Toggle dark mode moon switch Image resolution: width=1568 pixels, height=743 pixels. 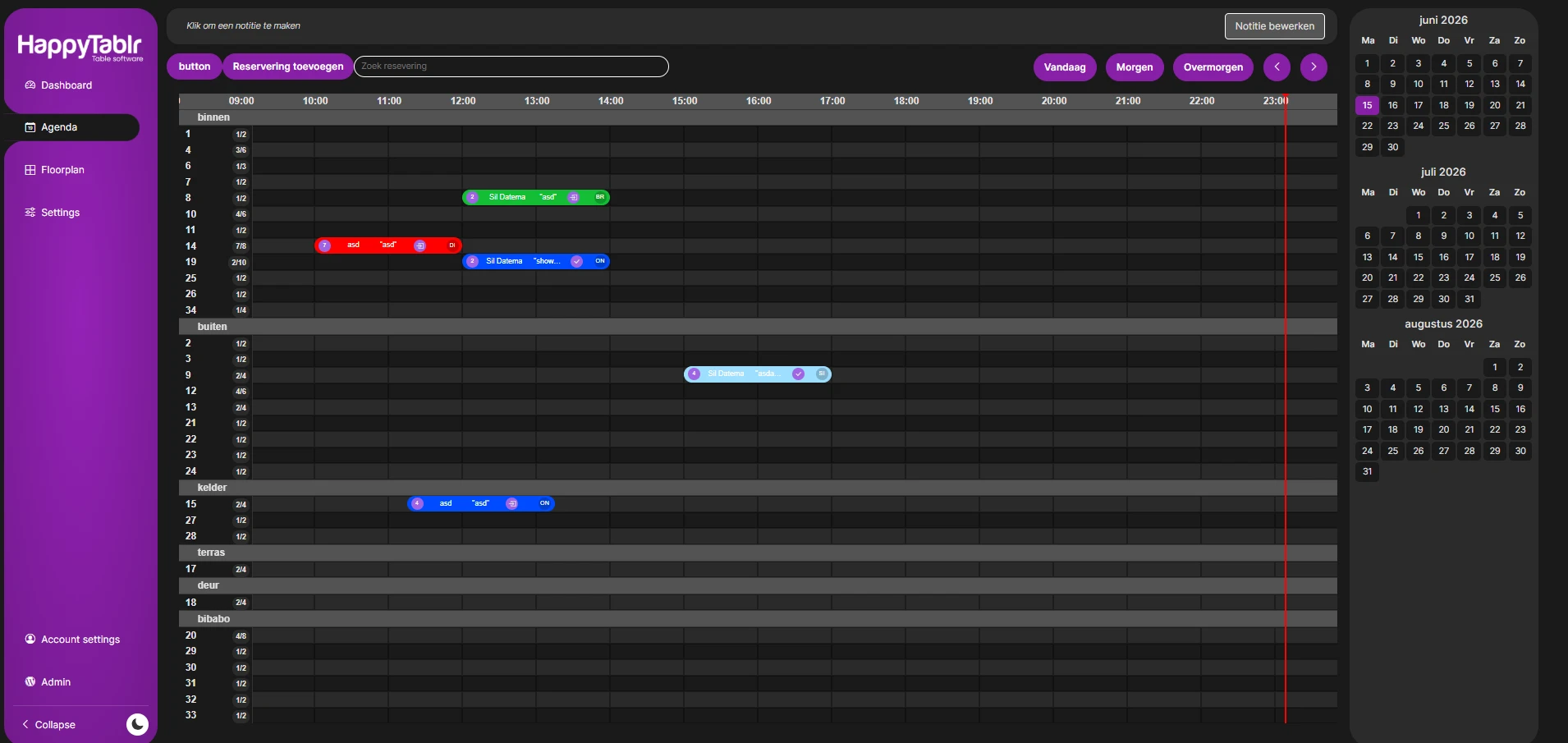point(137,724)
